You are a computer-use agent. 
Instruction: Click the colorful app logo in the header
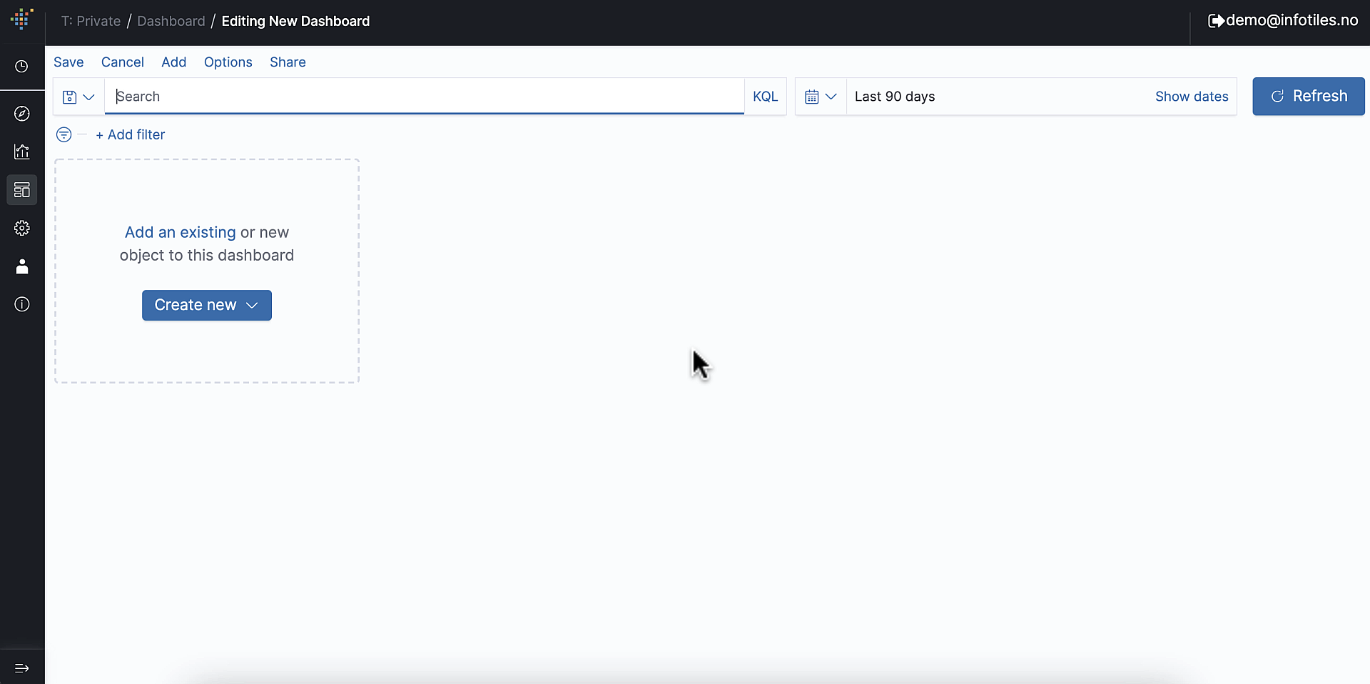pos(22,20)
